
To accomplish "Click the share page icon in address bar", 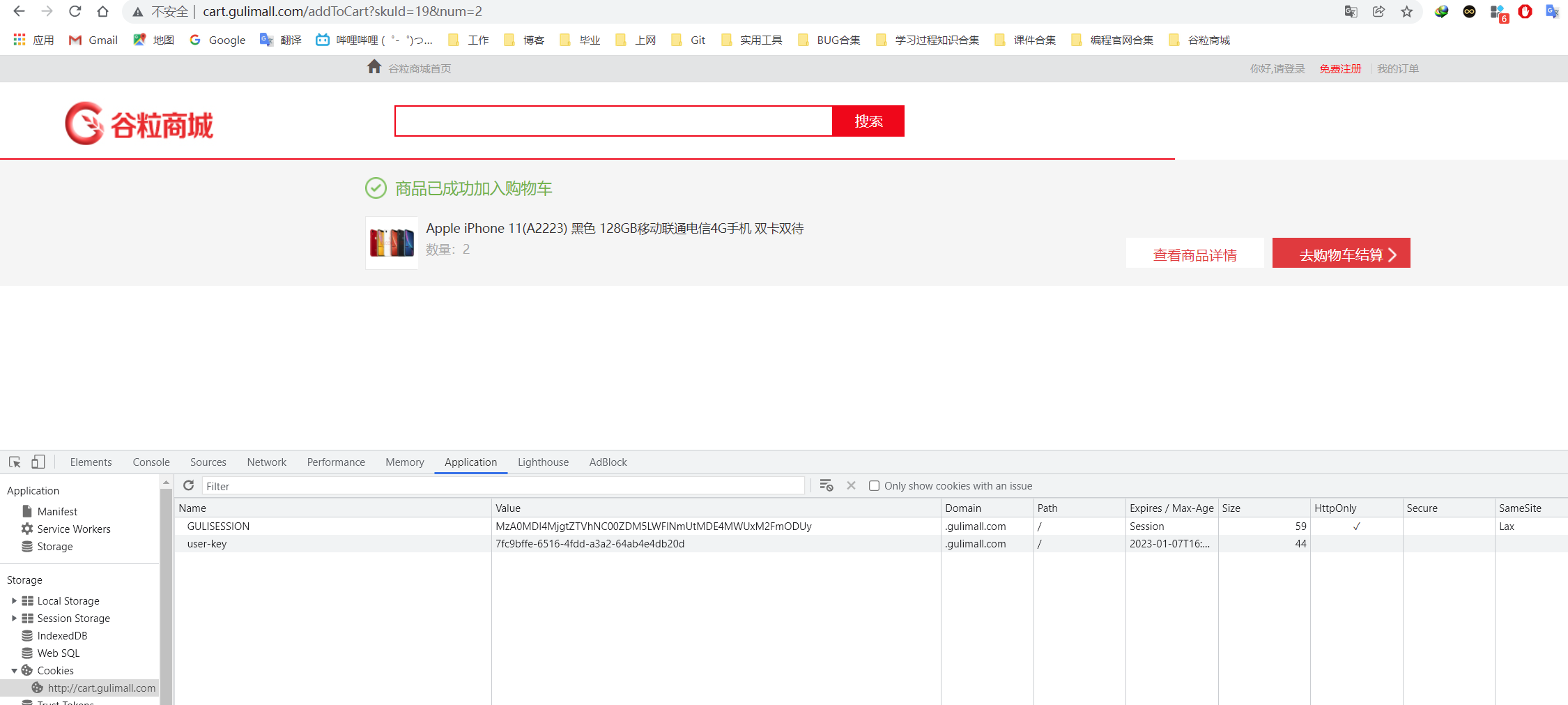I will click(1378, 11).
